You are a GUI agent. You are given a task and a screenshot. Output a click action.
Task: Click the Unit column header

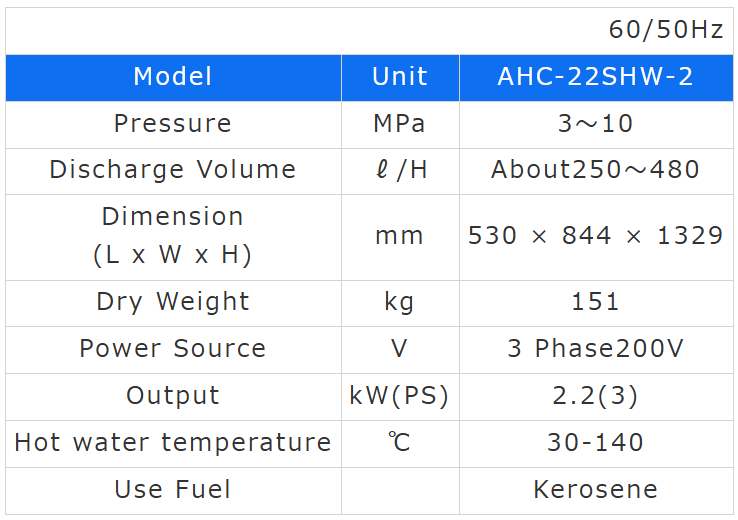[400, 77]
